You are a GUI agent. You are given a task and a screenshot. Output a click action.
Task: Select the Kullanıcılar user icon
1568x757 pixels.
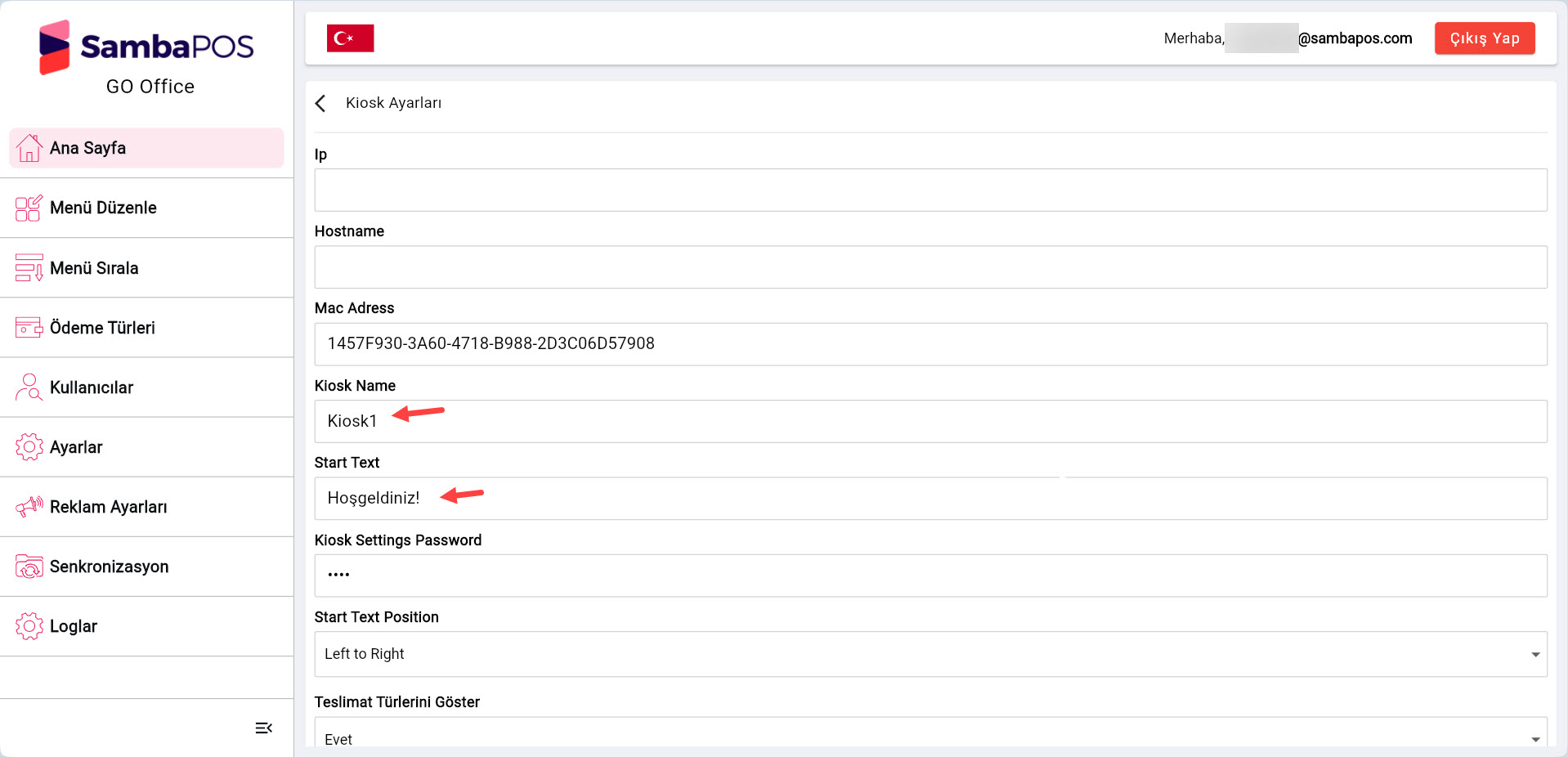[x=29, y=387]
